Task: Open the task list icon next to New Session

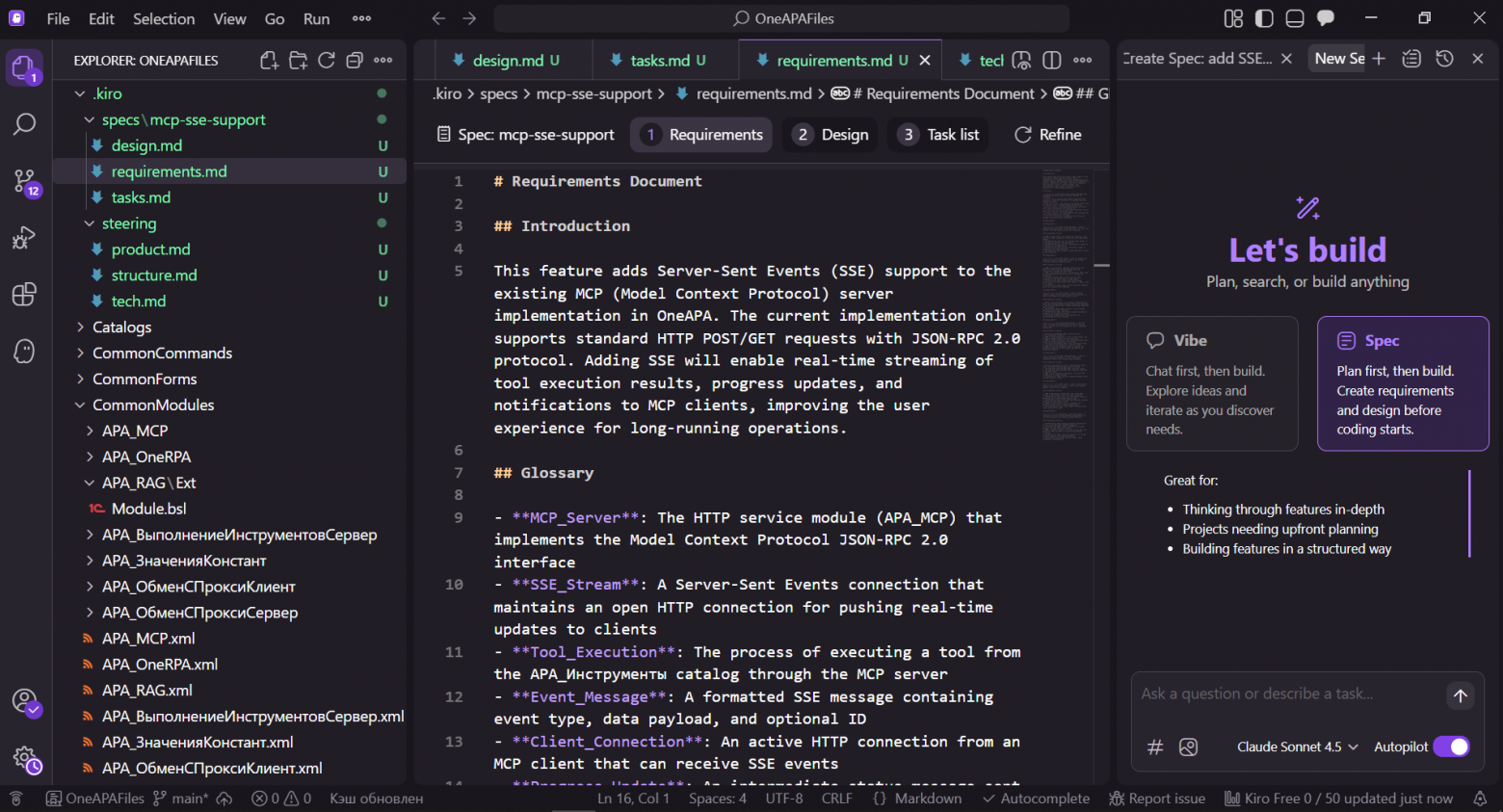Action: (1411, 58)
